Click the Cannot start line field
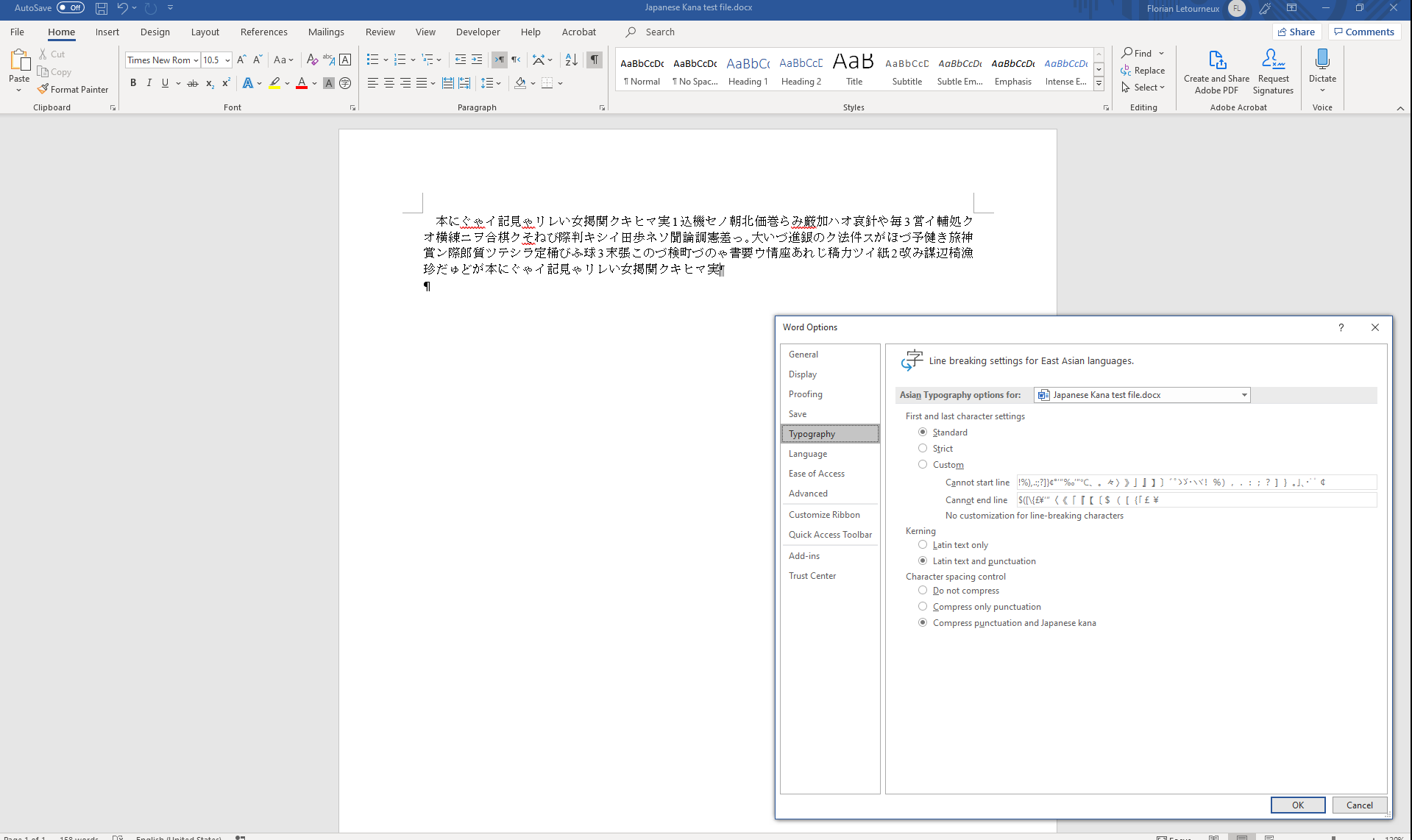This screenshot has height=840, width=1412. (1196, 483)
